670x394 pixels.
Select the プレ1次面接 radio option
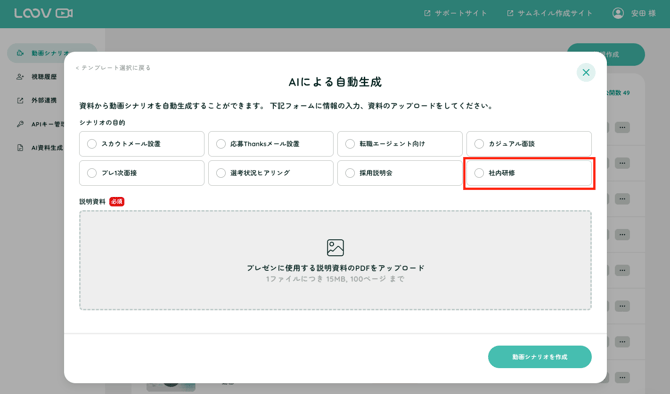pyautogui.click(x=141, y=173)
